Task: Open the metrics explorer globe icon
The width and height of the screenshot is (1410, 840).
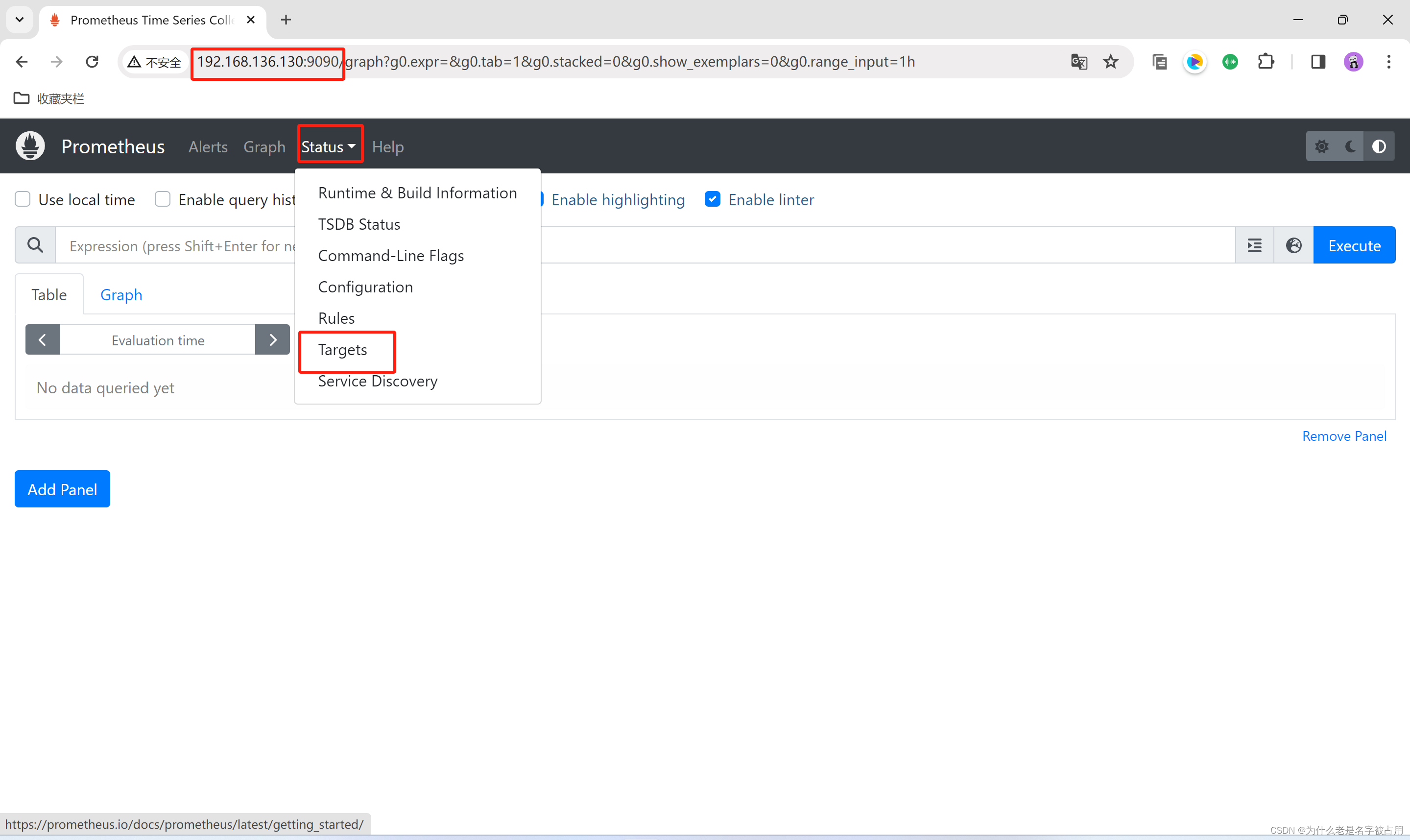Action: (1294, 245)
